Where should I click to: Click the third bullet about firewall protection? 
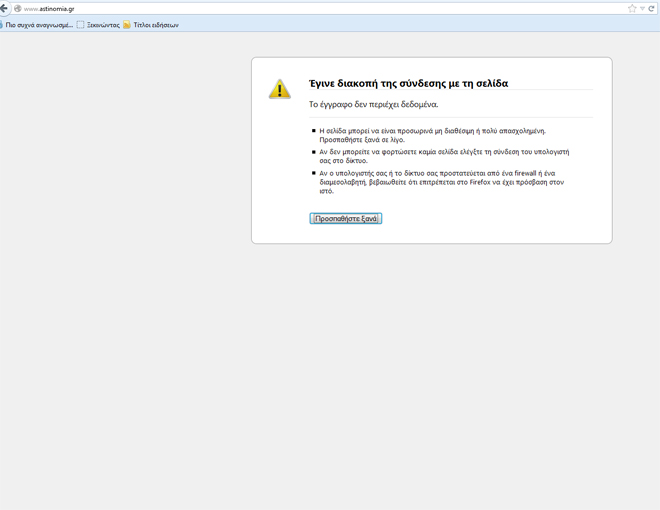coord(441,182)
